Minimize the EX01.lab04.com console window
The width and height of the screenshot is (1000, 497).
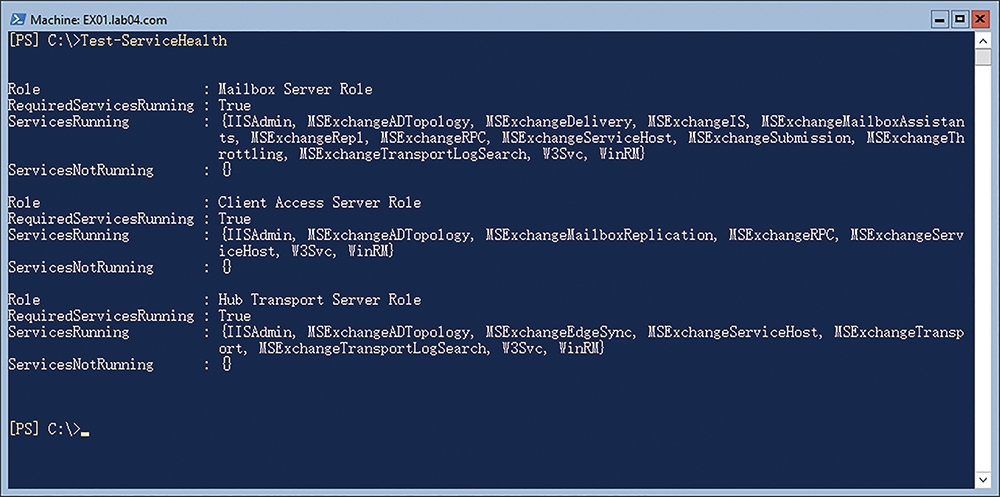point(940,20)
